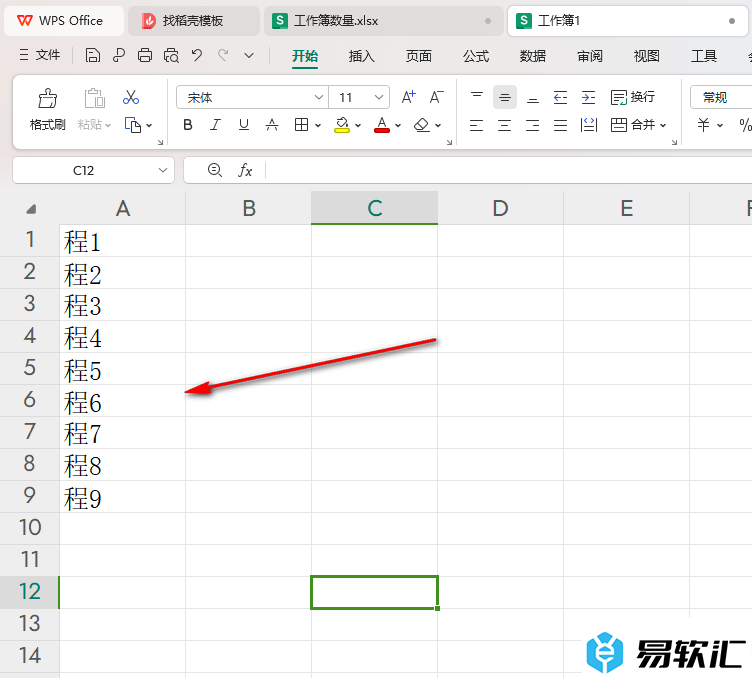Toggle Italic formatting
The height and width of the screenshot is (678, 752).
pos(215,125)
